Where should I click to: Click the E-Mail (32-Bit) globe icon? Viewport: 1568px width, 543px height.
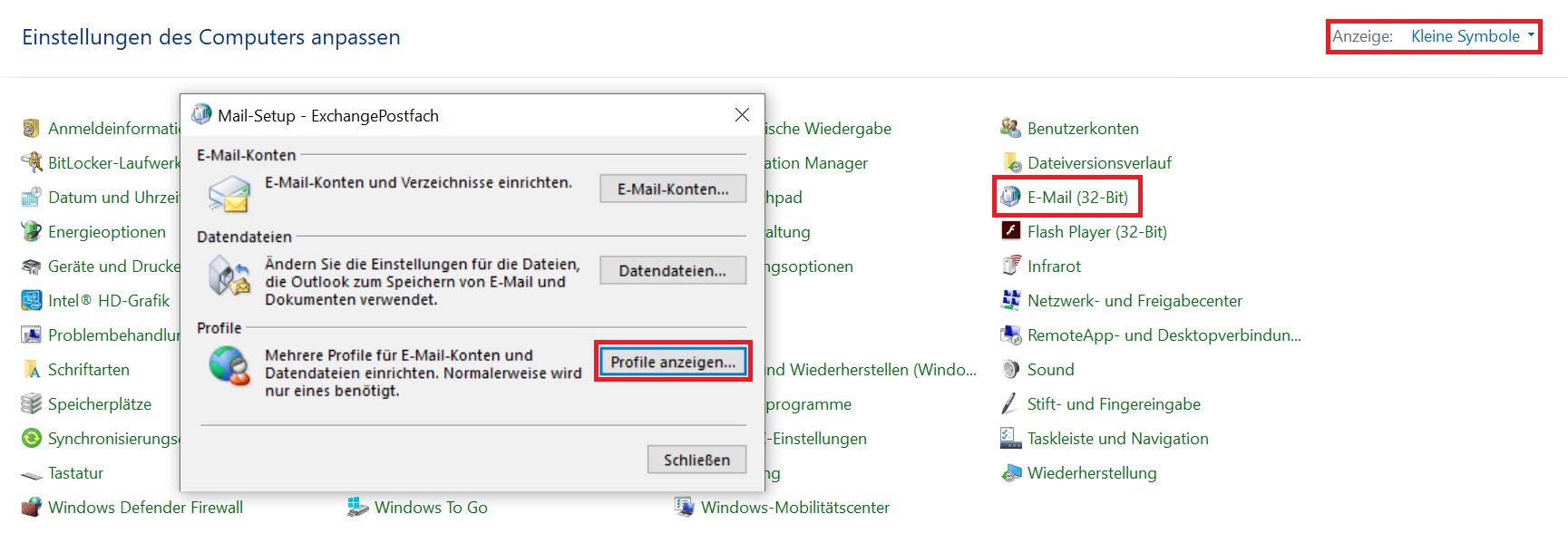1010,197
